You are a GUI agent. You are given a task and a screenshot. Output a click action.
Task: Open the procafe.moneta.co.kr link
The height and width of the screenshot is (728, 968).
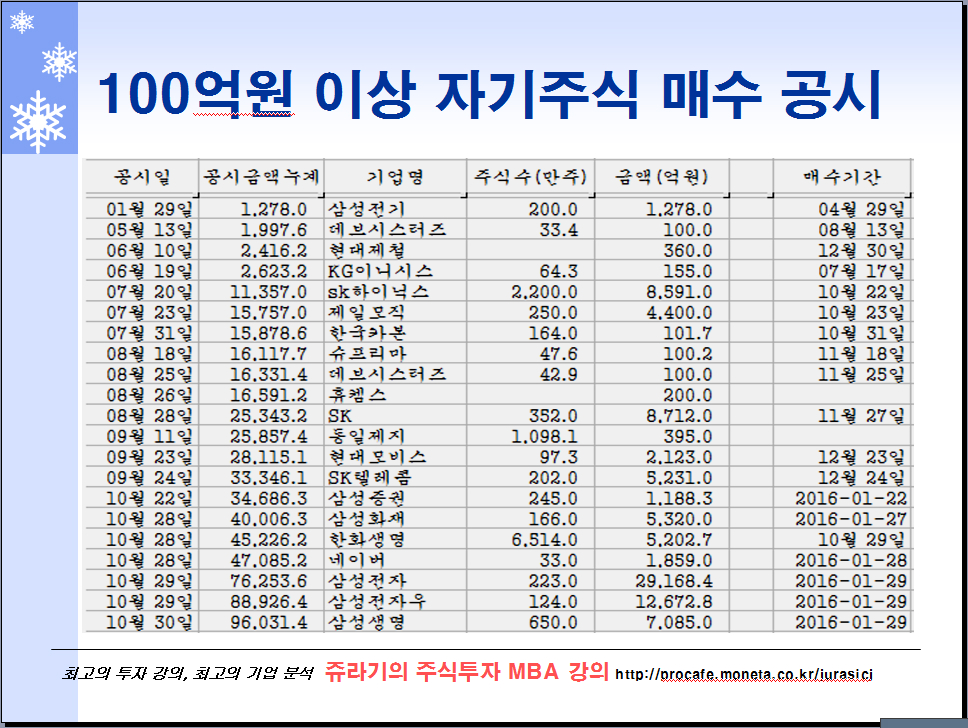[744, 674]
